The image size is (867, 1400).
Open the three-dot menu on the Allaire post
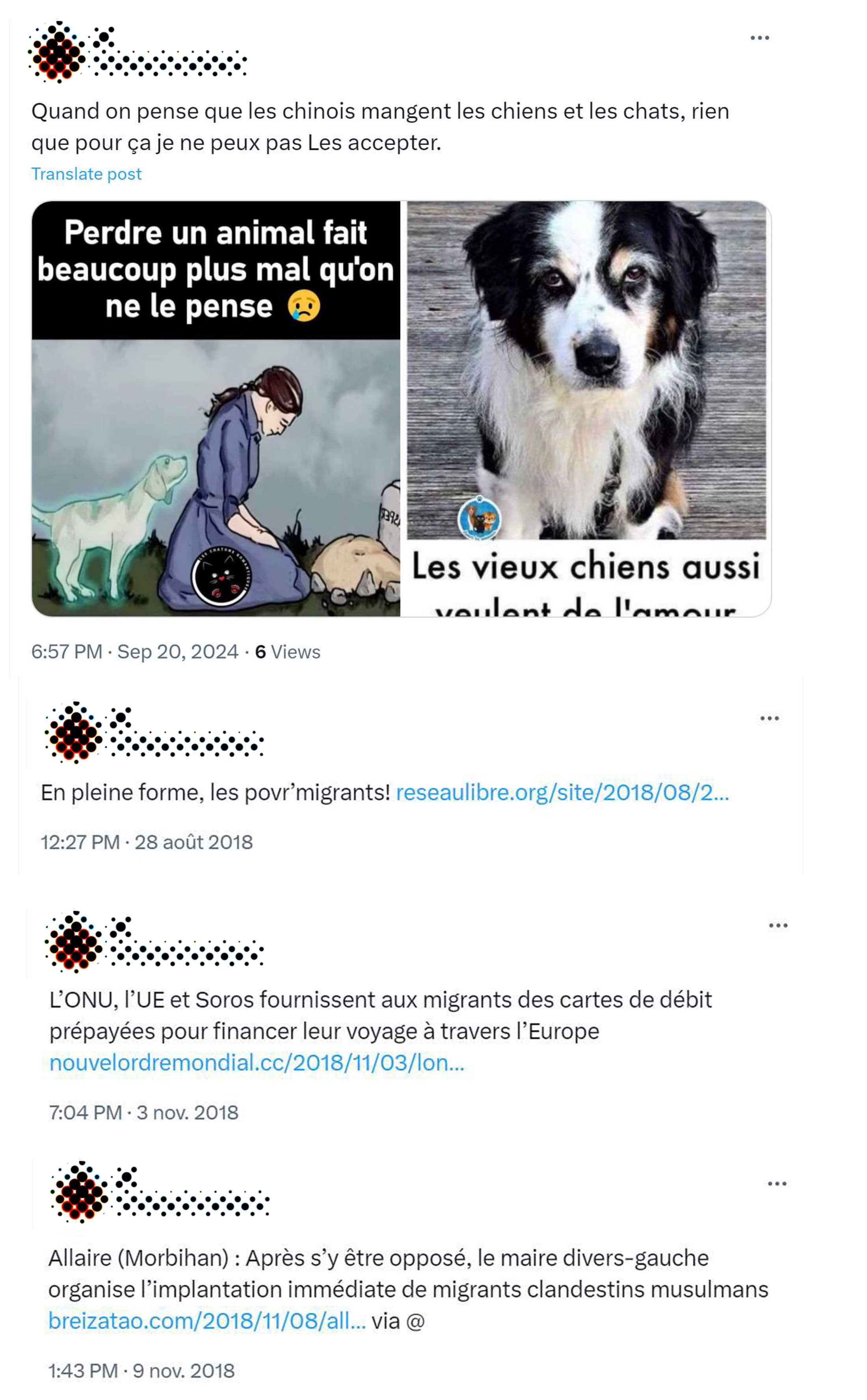(776, 1183)
